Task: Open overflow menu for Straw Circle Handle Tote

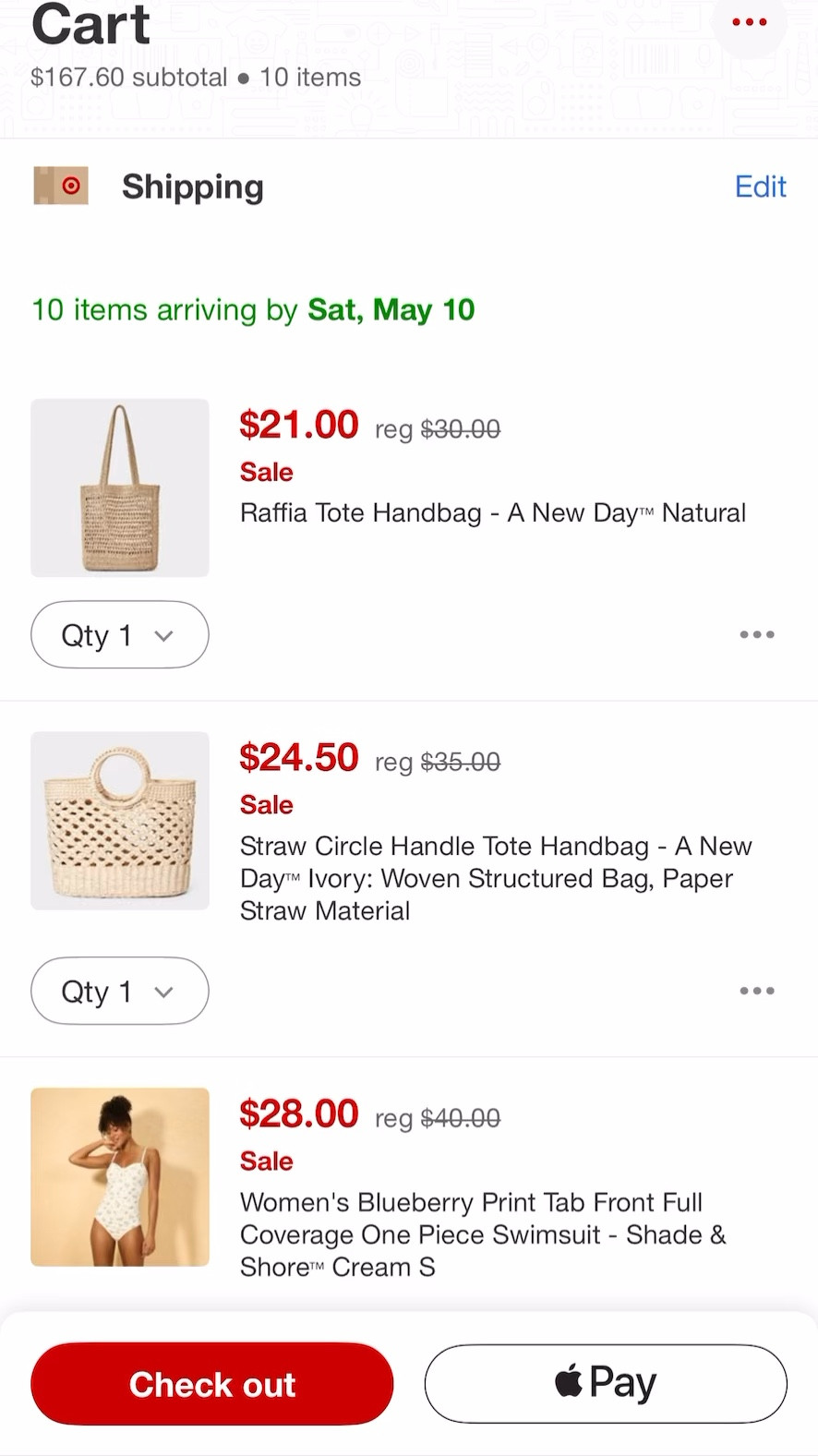Action: click(x=756, y=991)
